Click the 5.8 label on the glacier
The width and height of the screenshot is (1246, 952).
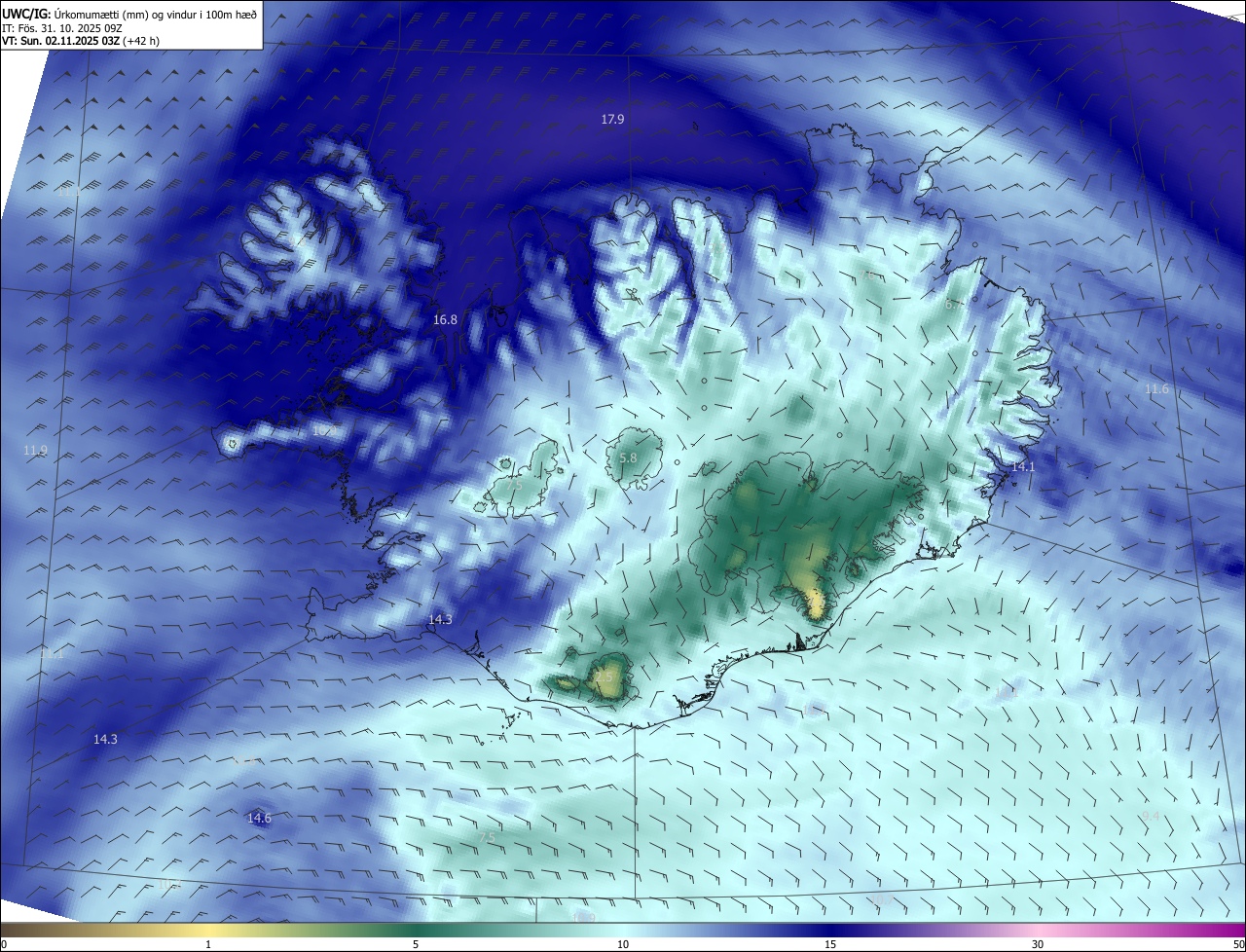[628, 458]
